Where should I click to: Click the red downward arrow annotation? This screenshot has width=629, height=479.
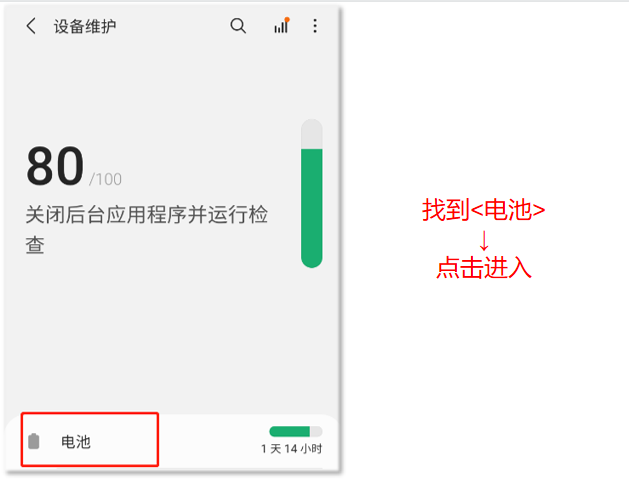click(x=484, y=240)
